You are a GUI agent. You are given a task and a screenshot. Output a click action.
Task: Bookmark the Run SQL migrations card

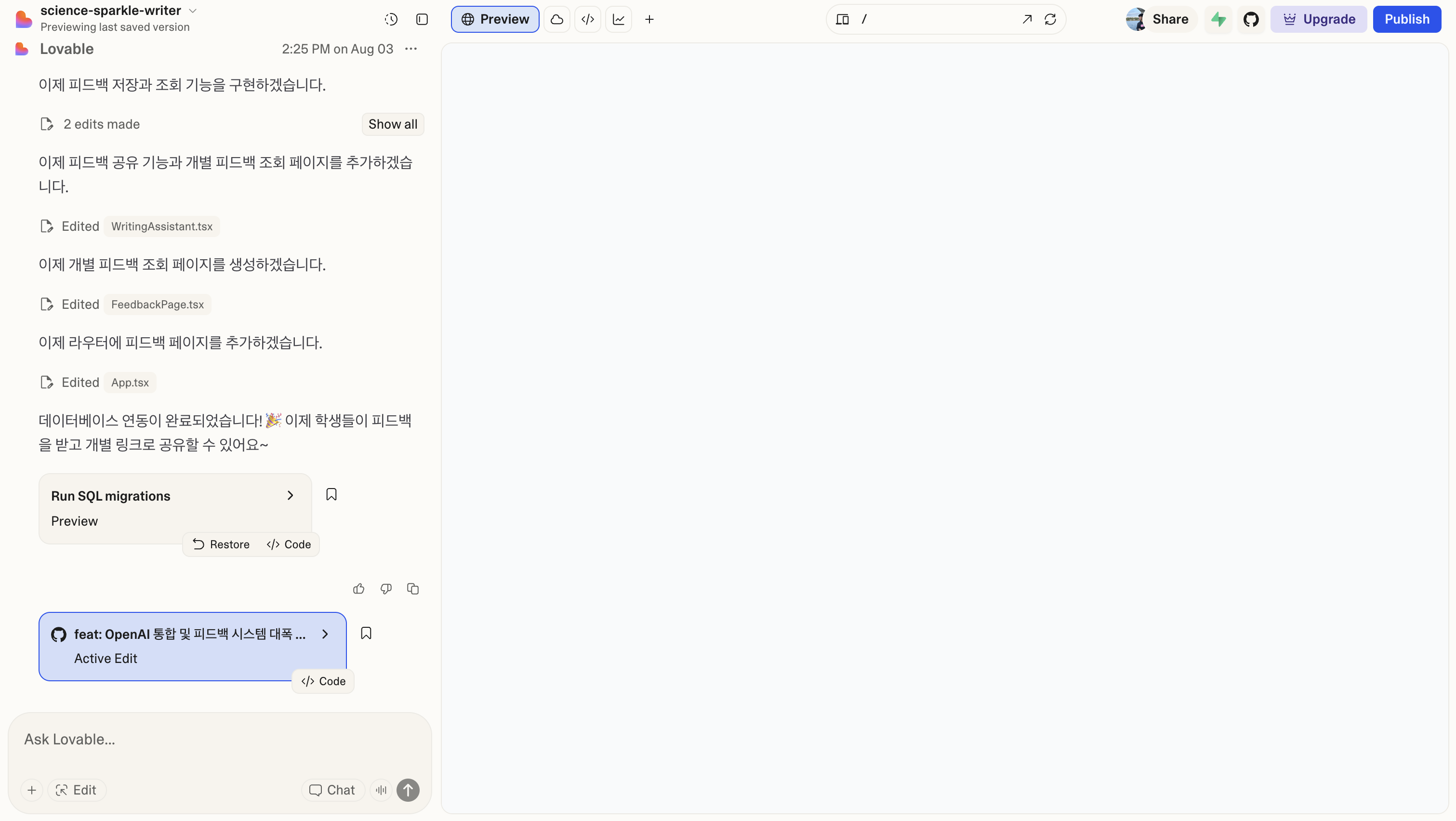331,494
